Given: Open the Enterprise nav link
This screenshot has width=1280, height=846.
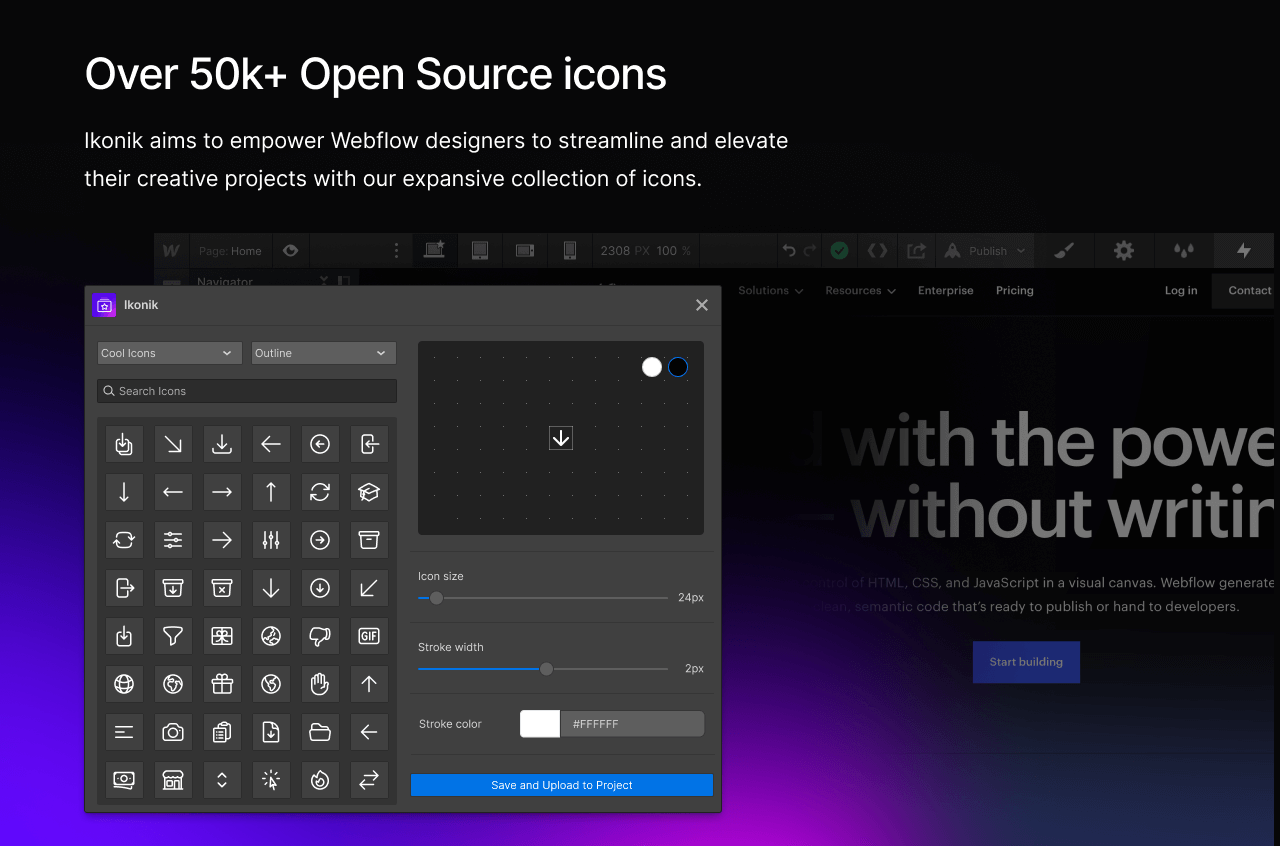Looking at the screenshot, I should click(945, 290).
